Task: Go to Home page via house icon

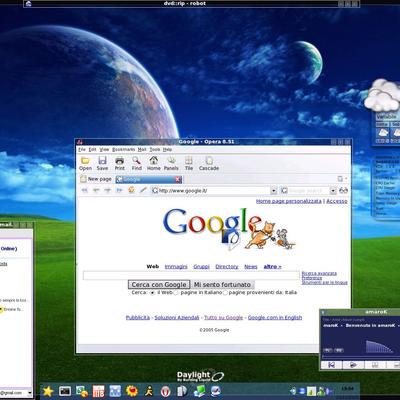Action: click(154, 161)
